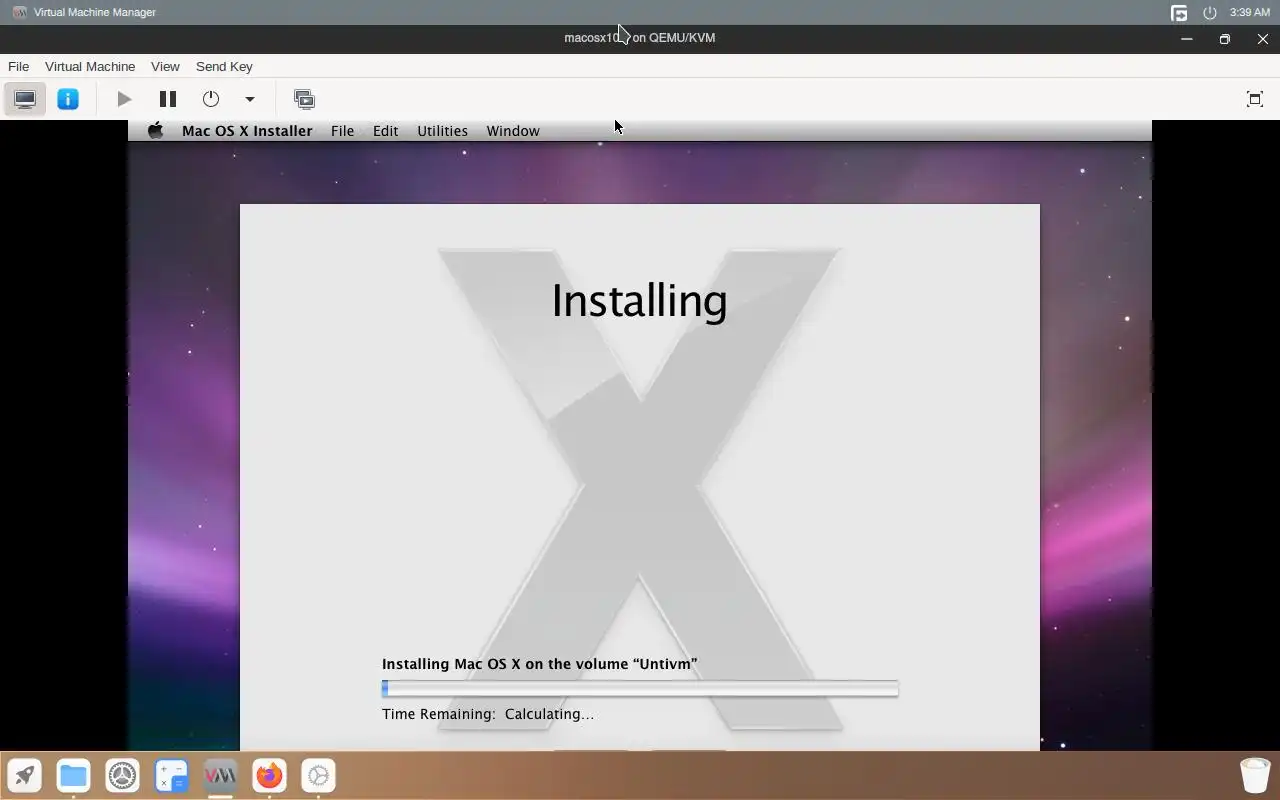Click the Run virtual machine play button
The width and height of the screenshot is (1280, 800).
click(x=124, y=99)
